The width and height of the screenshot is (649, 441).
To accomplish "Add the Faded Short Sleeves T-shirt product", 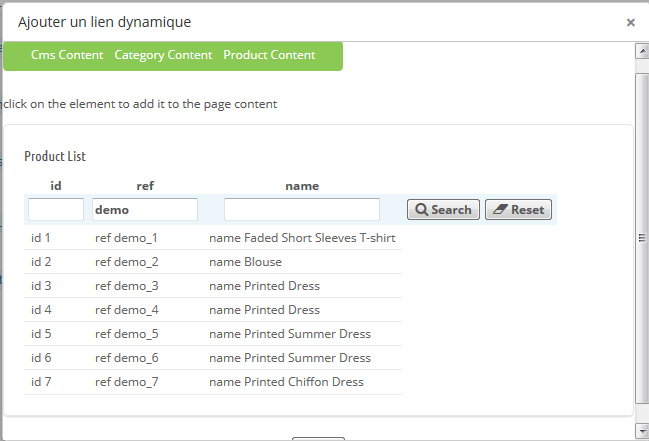I will 213,238.
